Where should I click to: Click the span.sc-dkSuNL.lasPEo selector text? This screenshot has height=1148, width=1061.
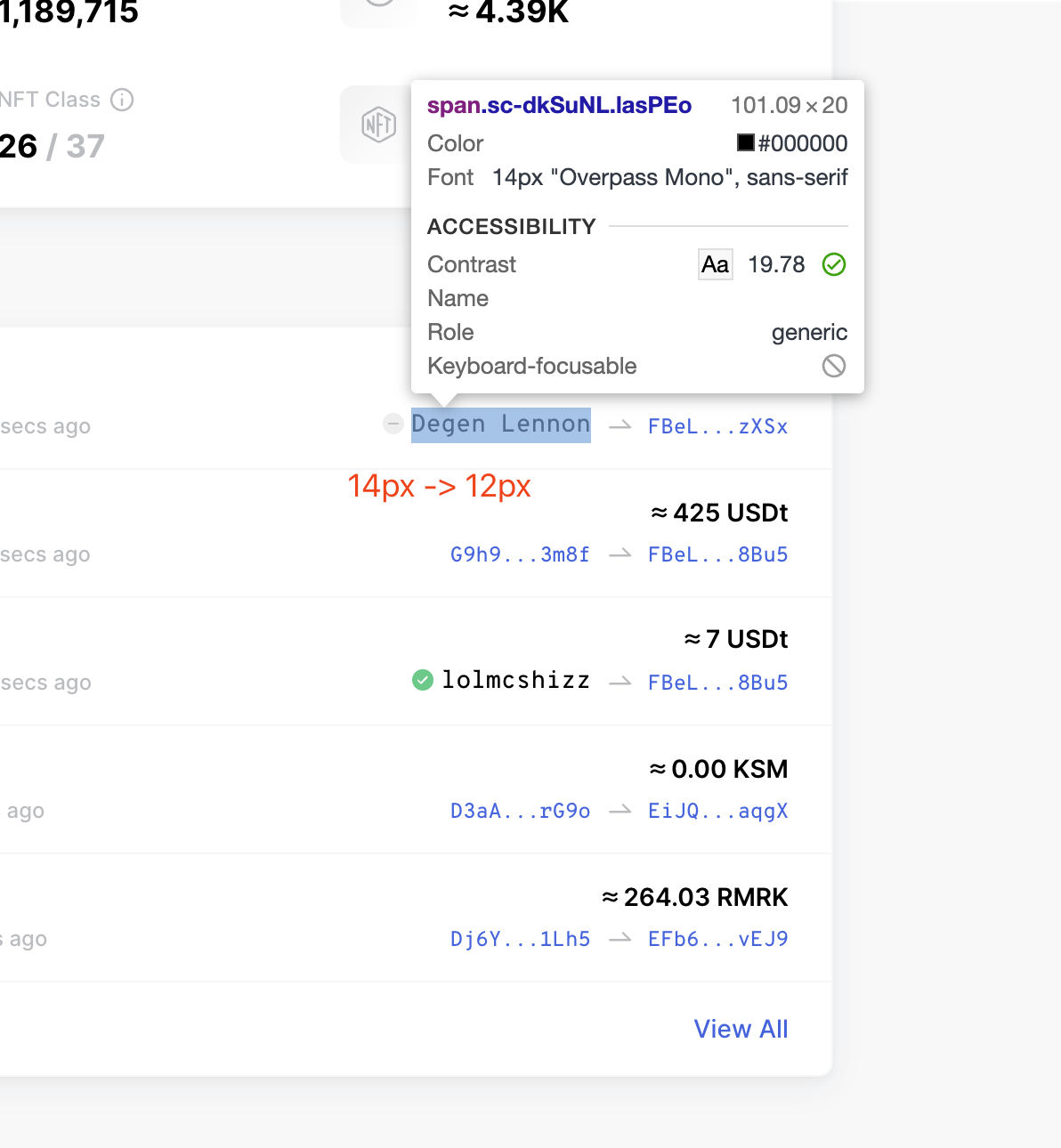559,105
